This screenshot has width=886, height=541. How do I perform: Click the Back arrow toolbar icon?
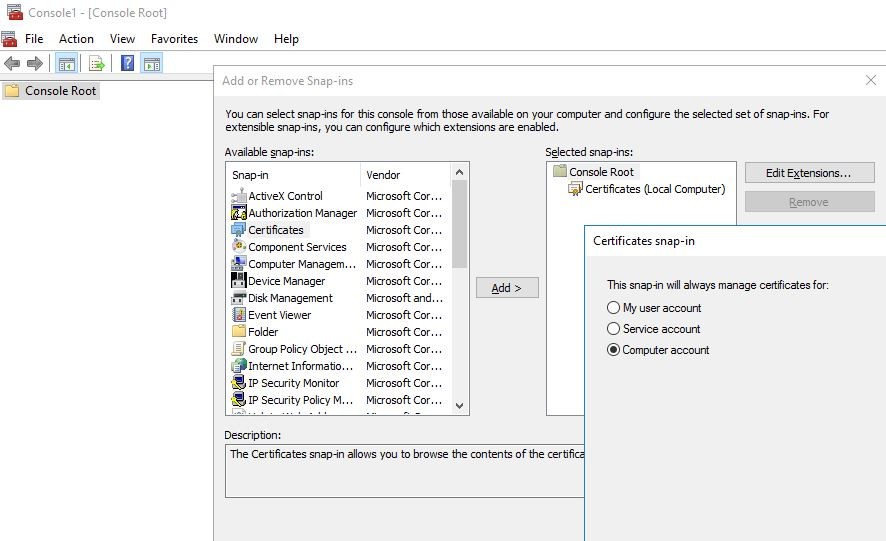(12, 64)
